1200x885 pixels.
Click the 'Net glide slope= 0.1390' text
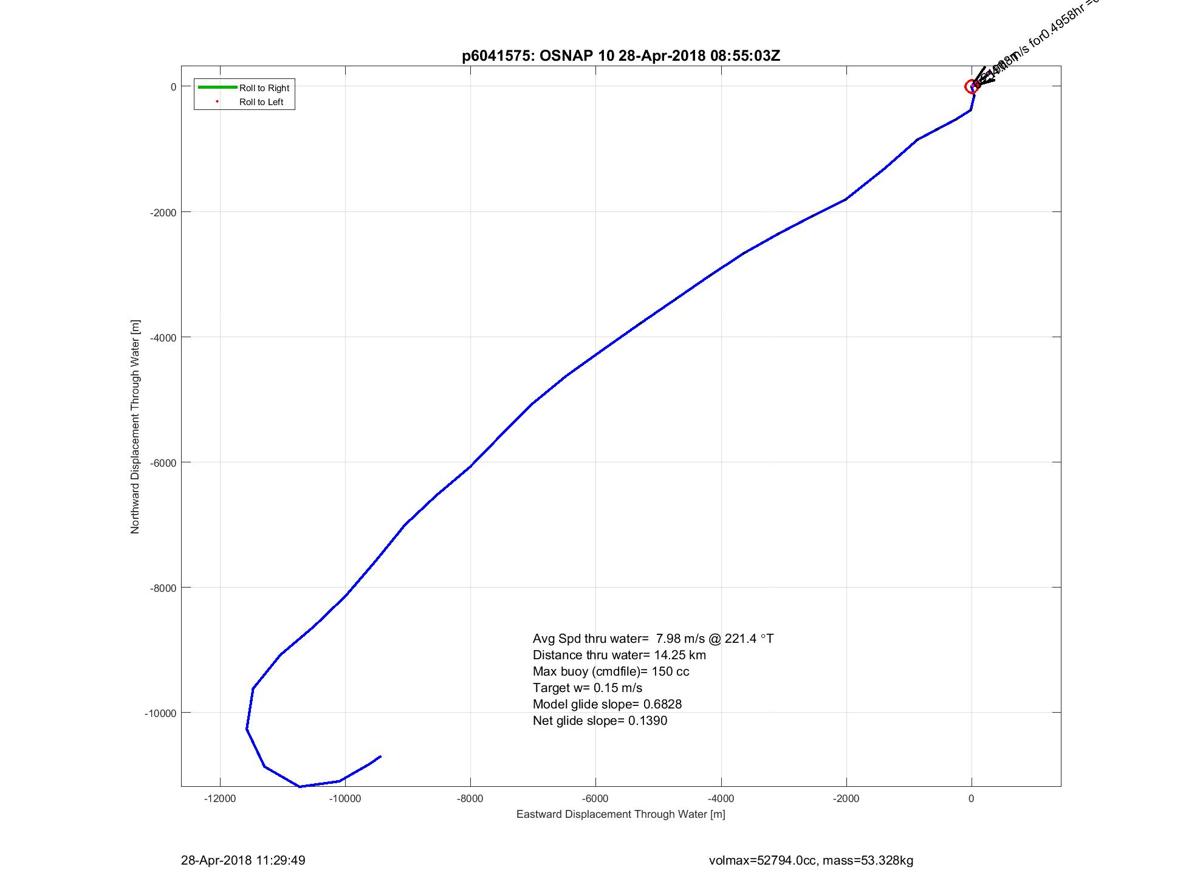click(x=600, y=720)
